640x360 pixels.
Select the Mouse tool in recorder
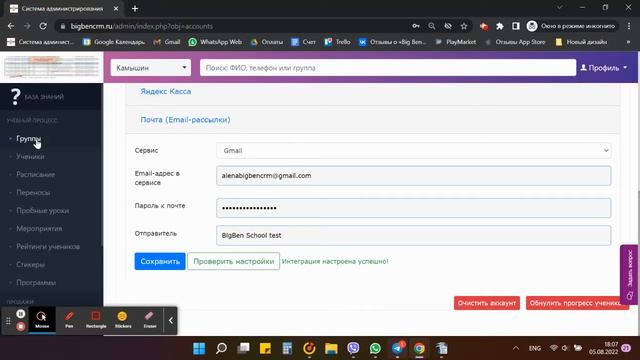(42, 320)
